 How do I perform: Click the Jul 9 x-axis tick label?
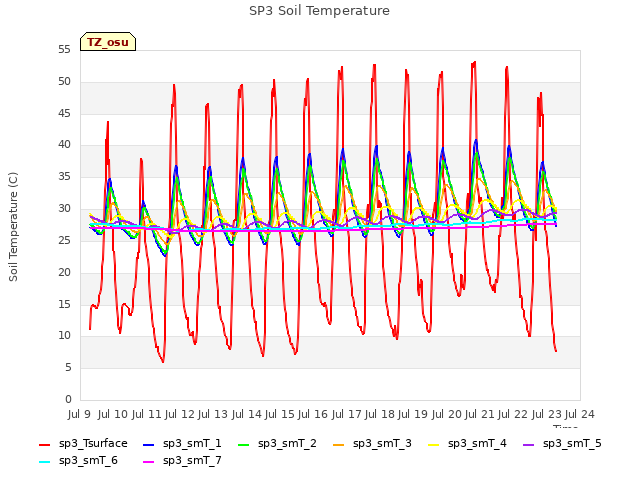(79, 415)
